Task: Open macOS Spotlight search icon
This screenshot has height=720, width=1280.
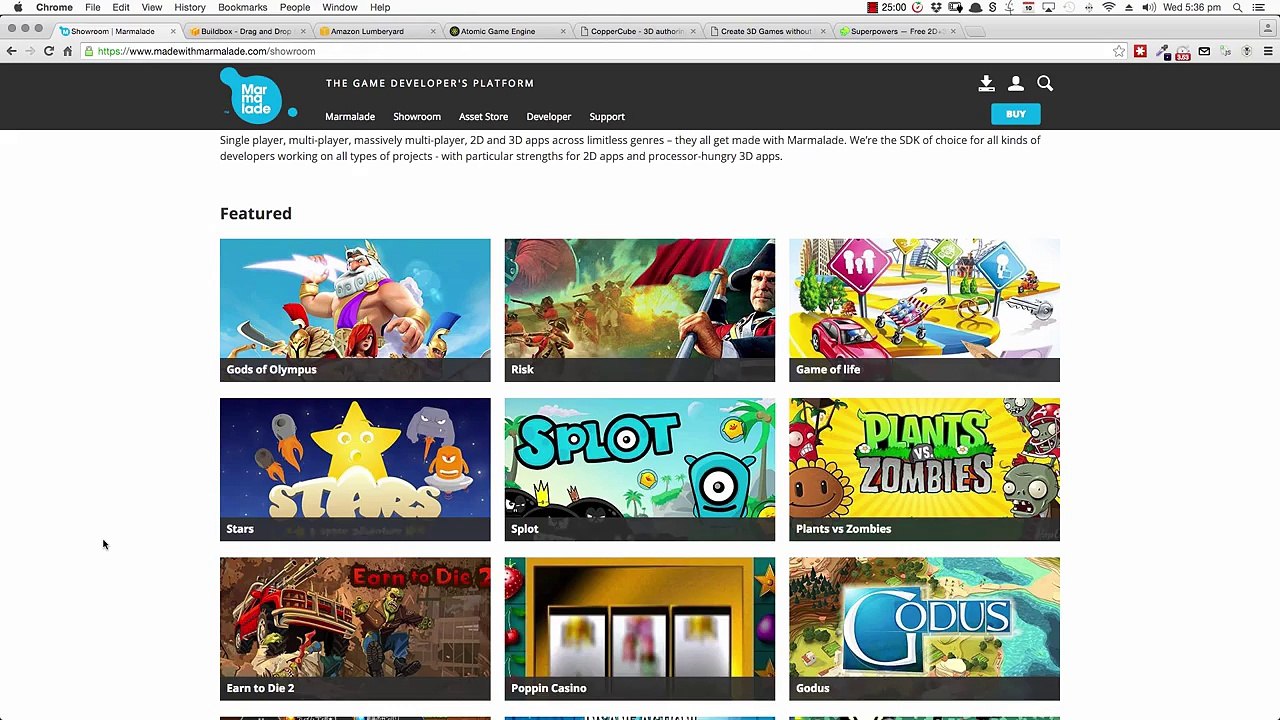Action: [1237, 7]
